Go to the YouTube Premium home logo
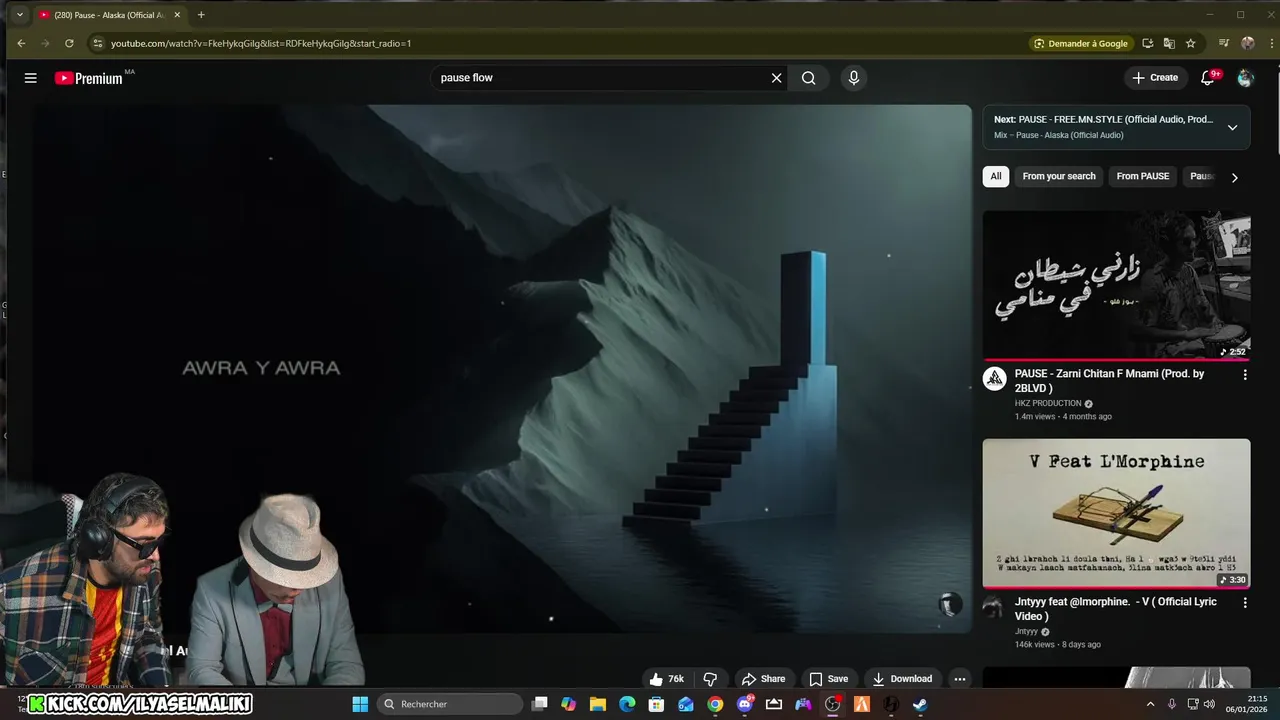The image size is (1280, 720). click(x=88, y=78)
